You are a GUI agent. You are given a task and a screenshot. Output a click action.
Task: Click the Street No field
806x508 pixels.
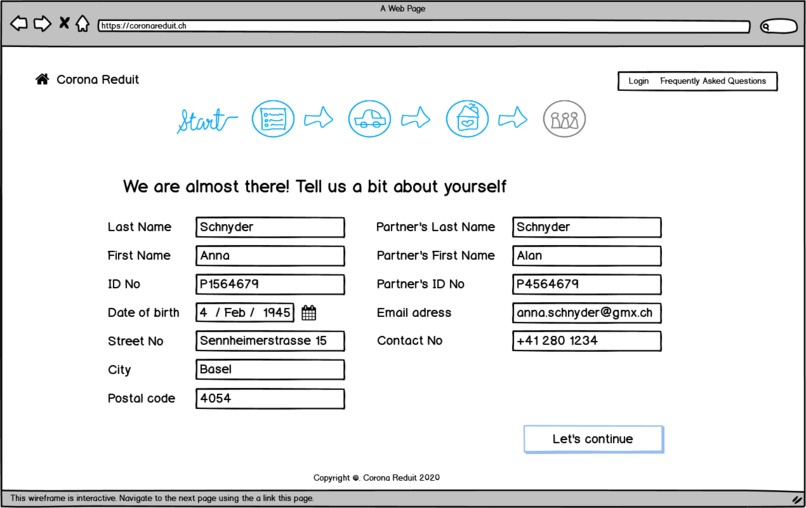[x=270, y=341]
